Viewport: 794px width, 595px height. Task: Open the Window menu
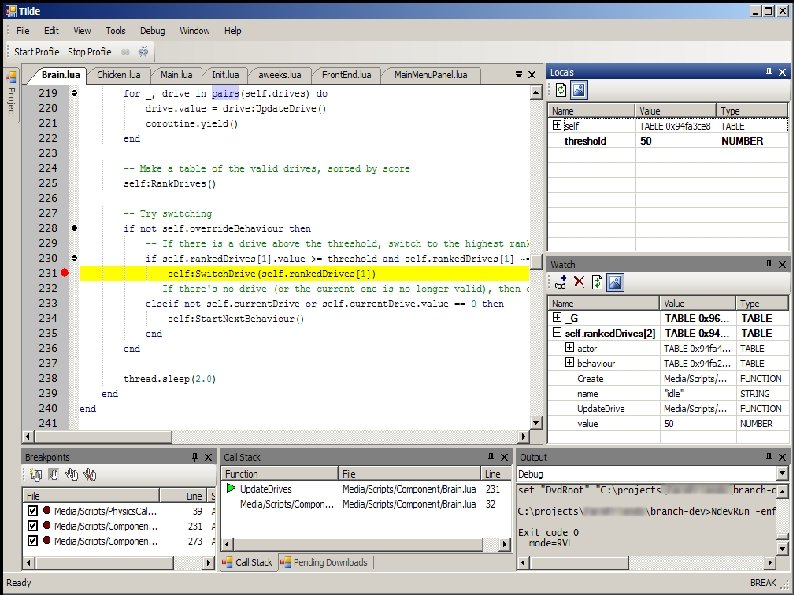(194, 30)
